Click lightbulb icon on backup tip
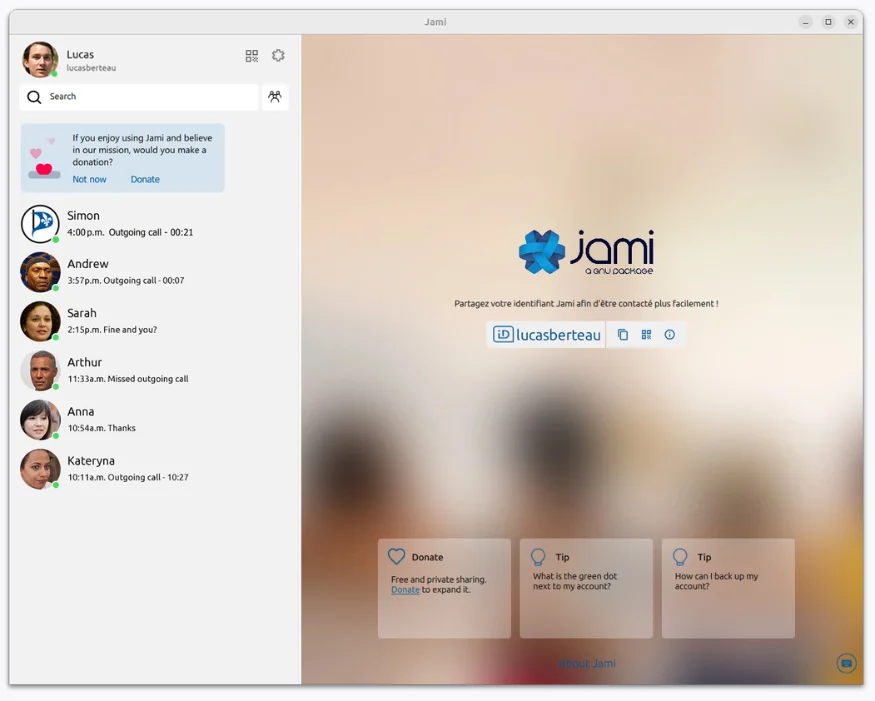 tap(680, 556)
